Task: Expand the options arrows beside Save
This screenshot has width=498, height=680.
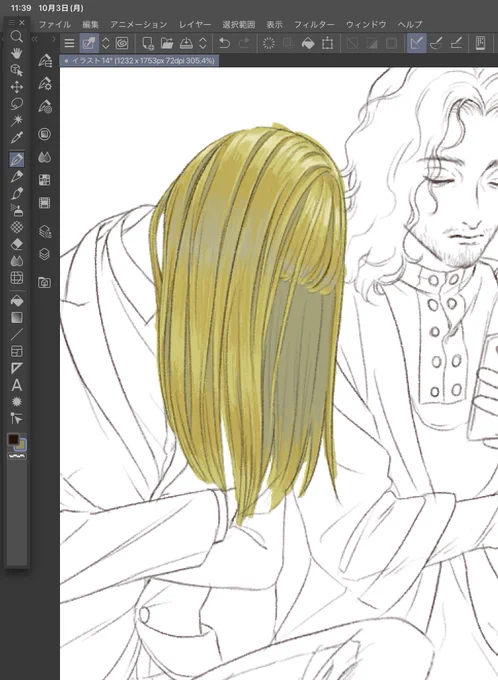Action: [203, 43]
